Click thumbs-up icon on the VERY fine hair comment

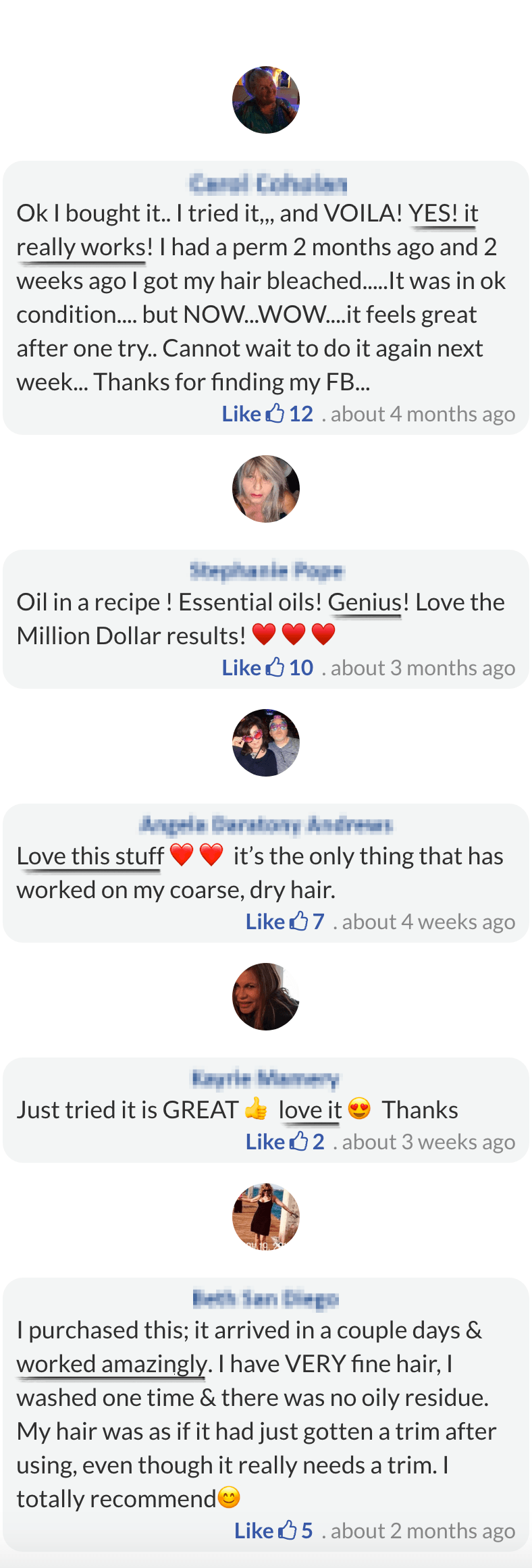point(287,1530)
